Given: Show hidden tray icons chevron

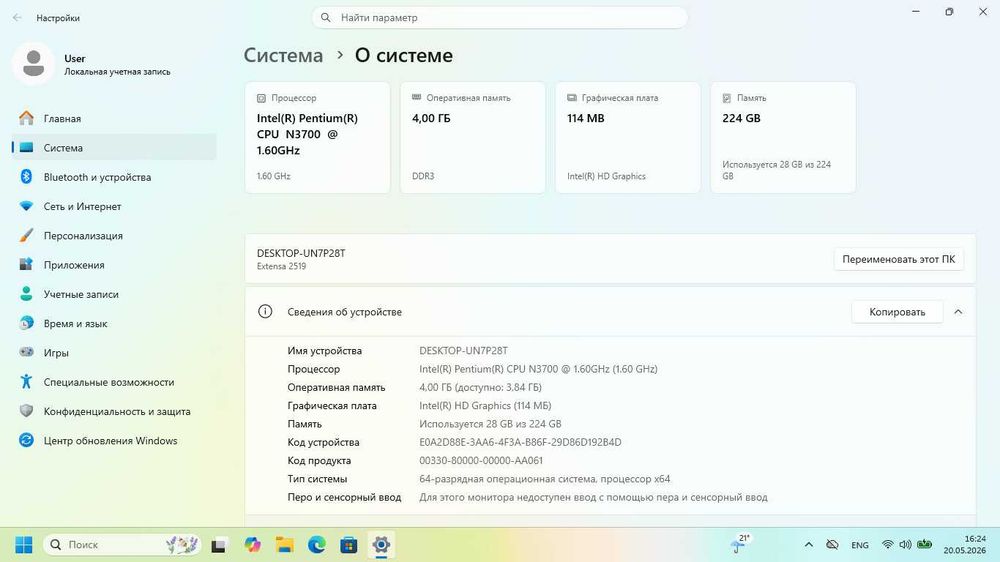Looking at the screenshot, I should [x=809, y=545].
